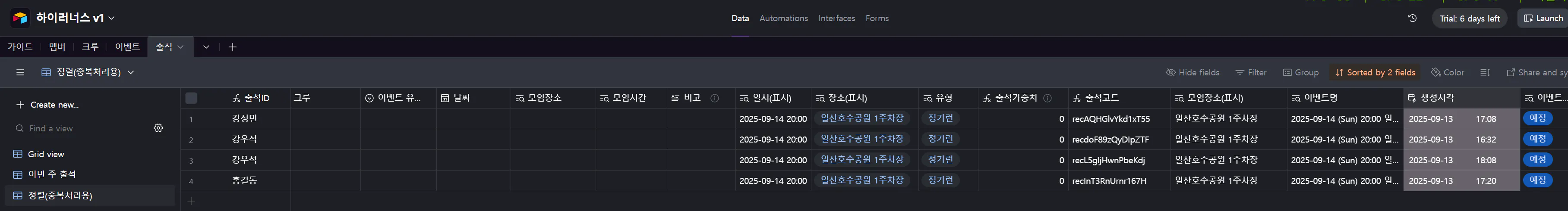The width and height of the screenshot is (1568, 211).
Task: Open the Forms tab
Action: click(877, 18)
